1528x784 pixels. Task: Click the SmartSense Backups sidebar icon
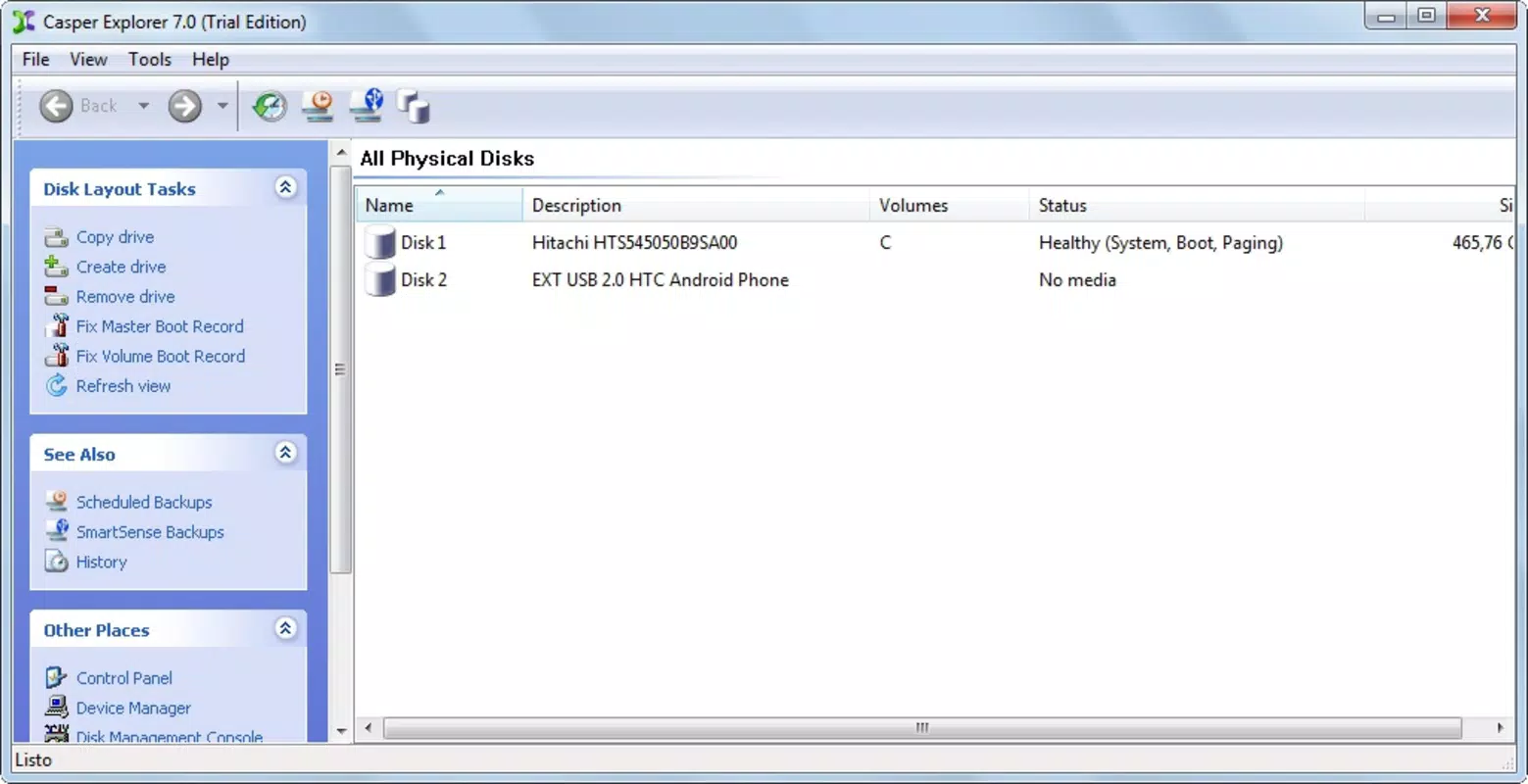coord(57,530)
